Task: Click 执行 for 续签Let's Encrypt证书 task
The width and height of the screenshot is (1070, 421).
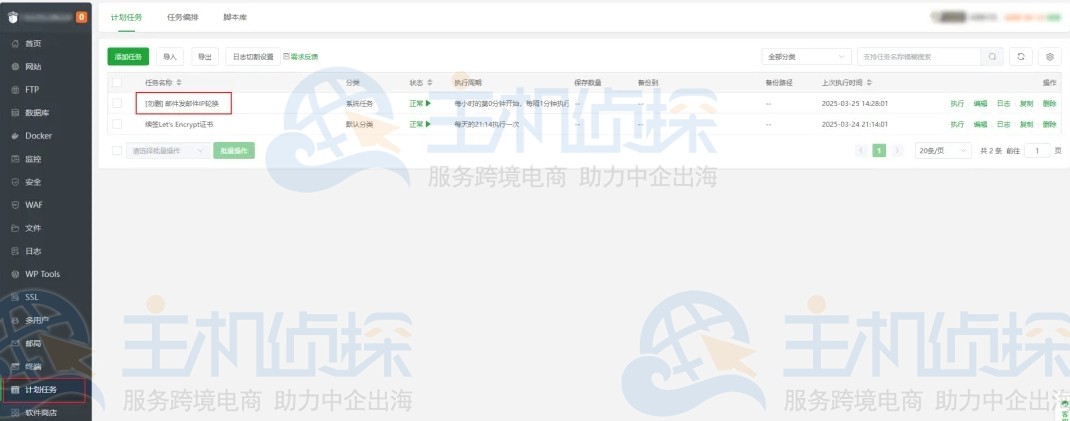Action: click(x=957, y=125)
